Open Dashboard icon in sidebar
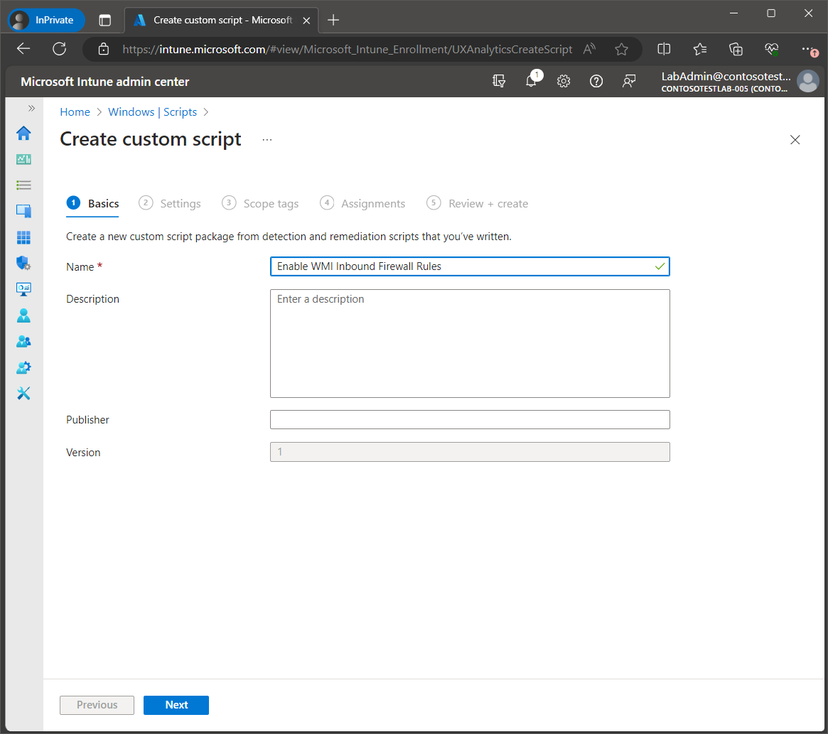Image resolution: width=828 pixels, height=734 pixels. [23, 159]
